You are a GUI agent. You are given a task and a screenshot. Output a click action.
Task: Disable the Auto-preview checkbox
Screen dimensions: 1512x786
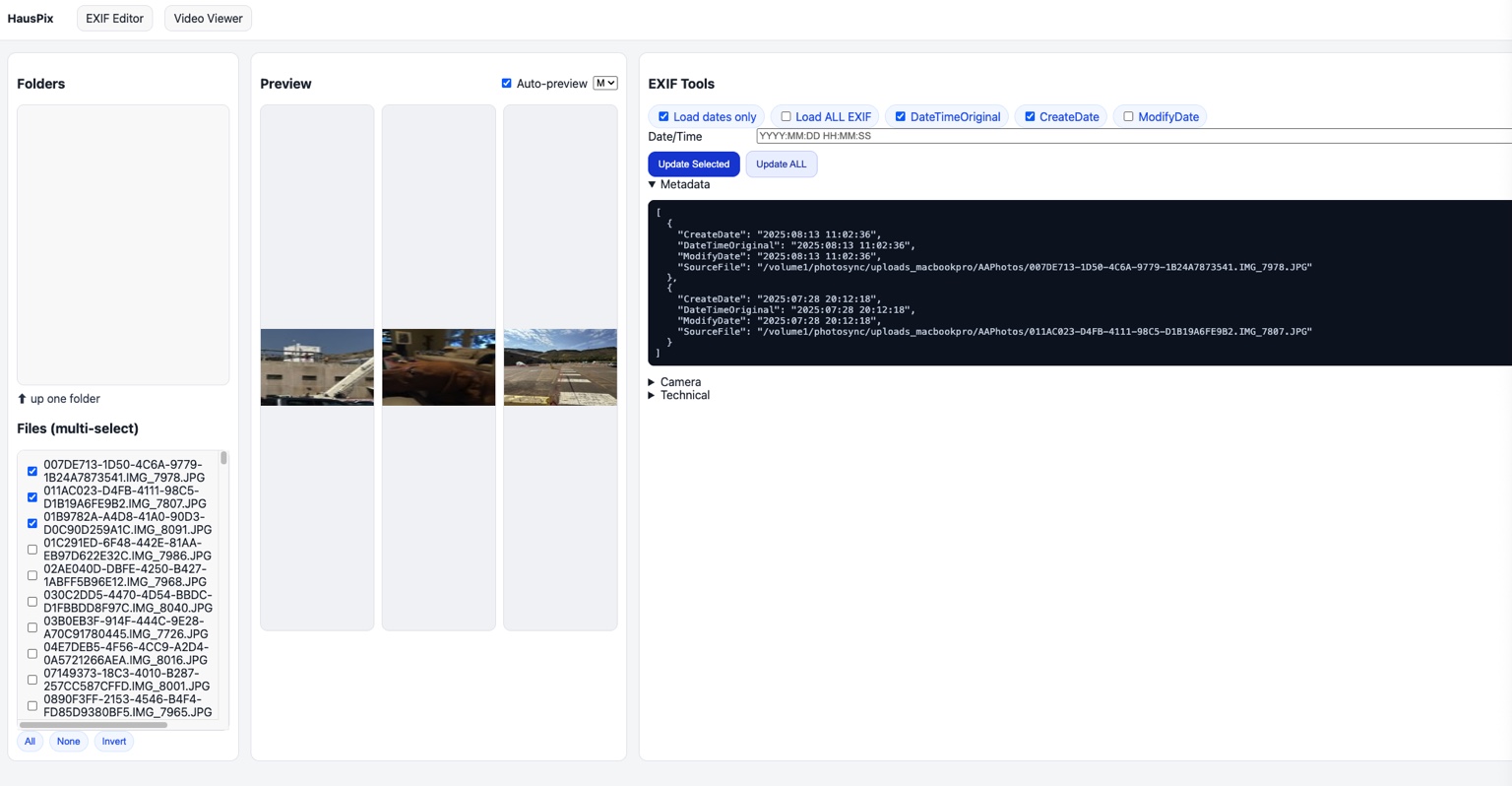coord(507,84)
